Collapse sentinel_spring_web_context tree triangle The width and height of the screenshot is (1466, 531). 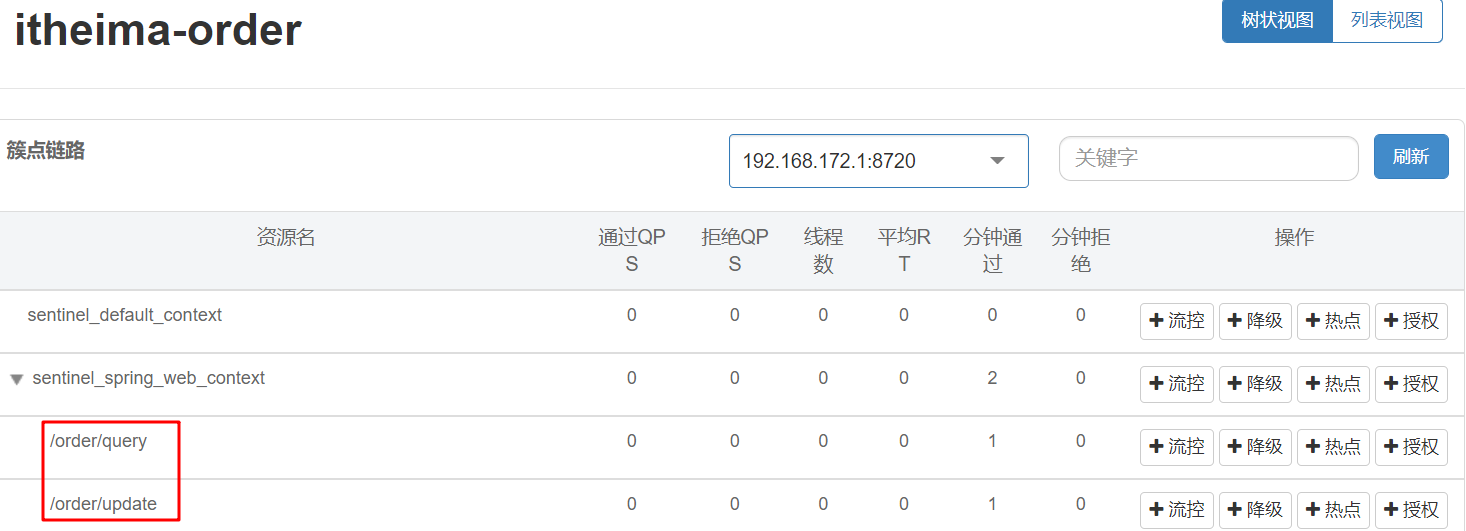pyautogui.click(x=16, y=380)
